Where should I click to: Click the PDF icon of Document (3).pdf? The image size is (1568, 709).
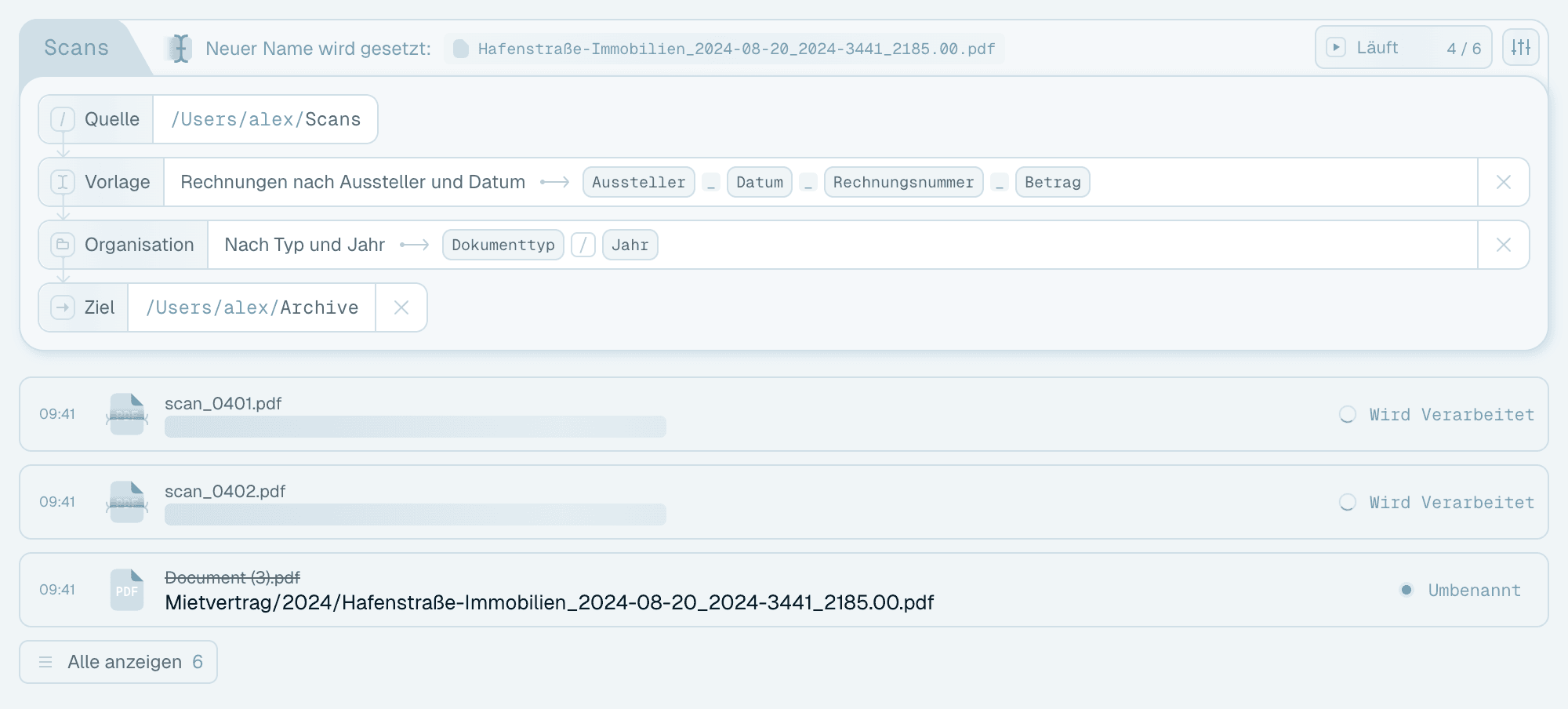(x=127, y=590)
